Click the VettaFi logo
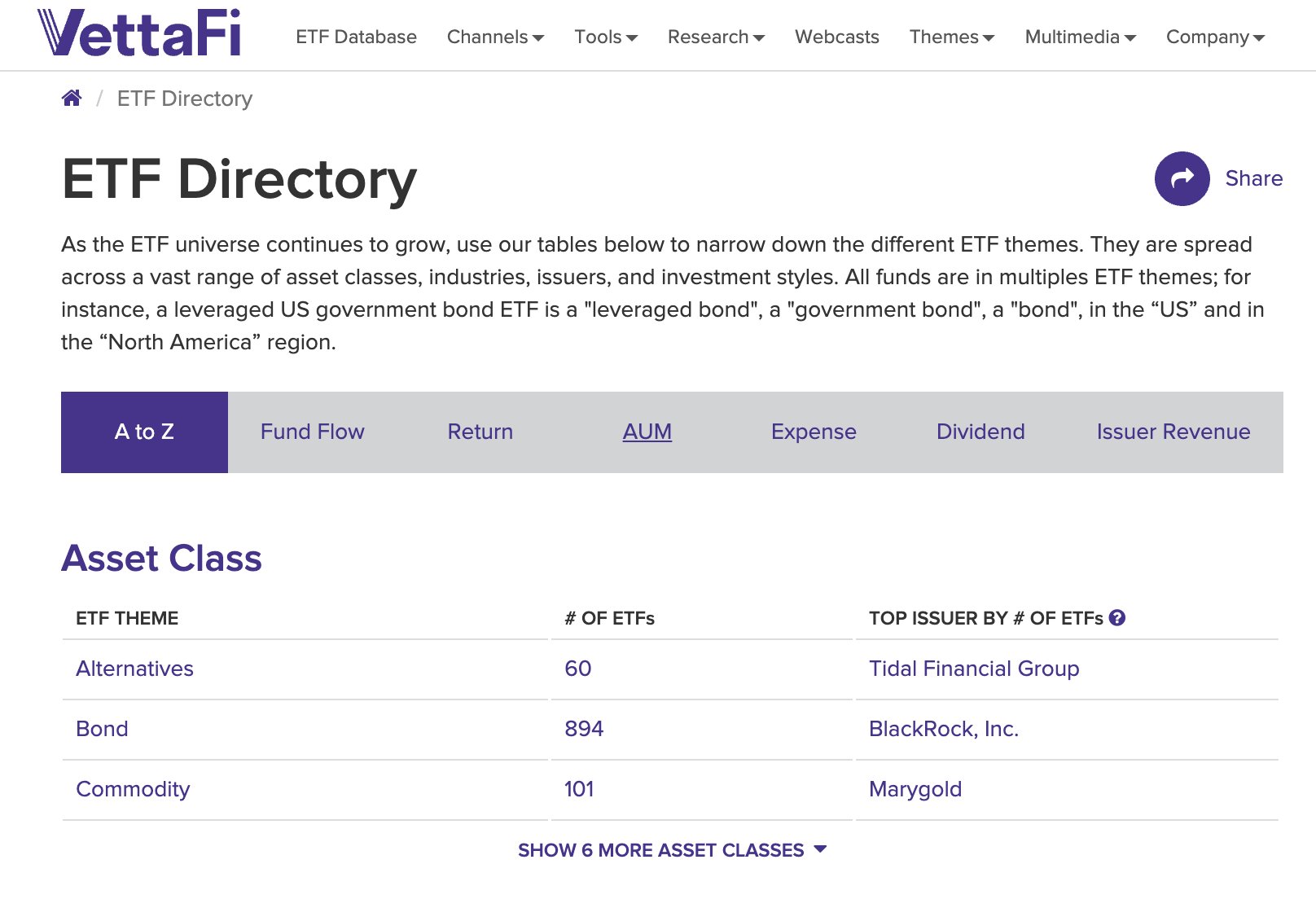Image resolution: width=1316 pixels, height=899 pixels. click(139, 33)
